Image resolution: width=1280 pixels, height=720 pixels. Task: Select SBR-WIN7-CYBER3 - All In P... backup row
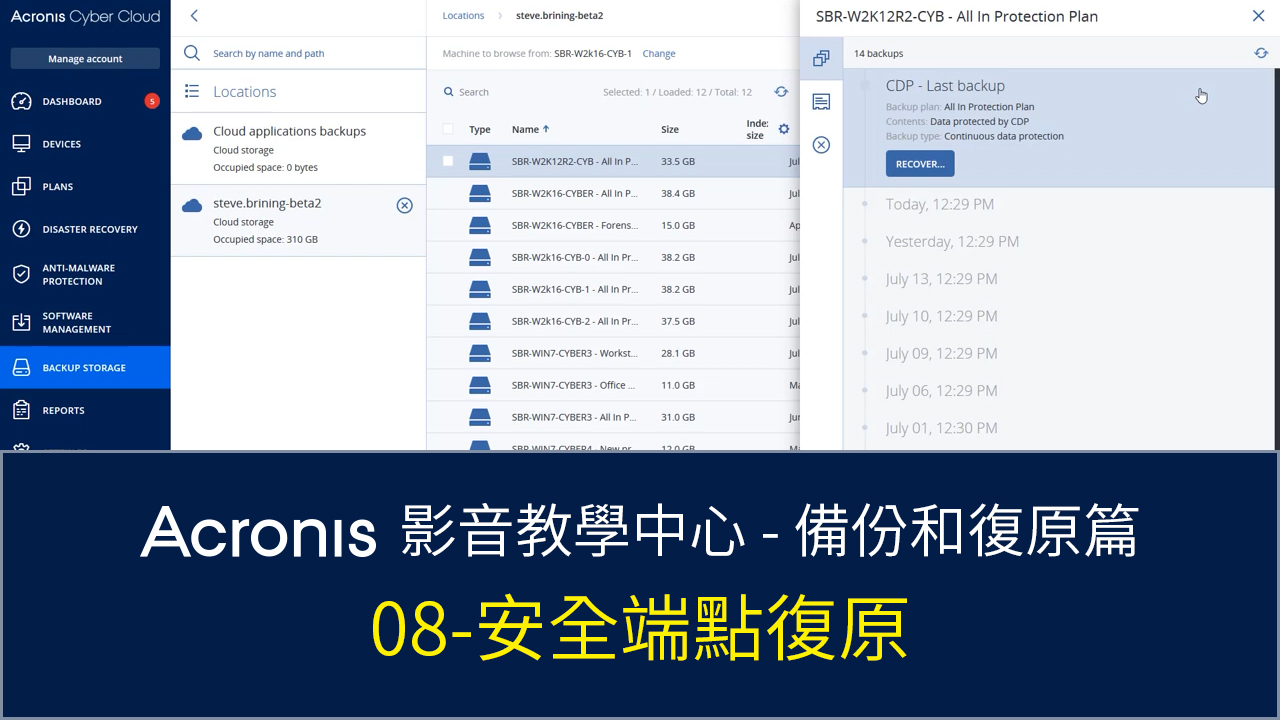click(x=613, y=417)
